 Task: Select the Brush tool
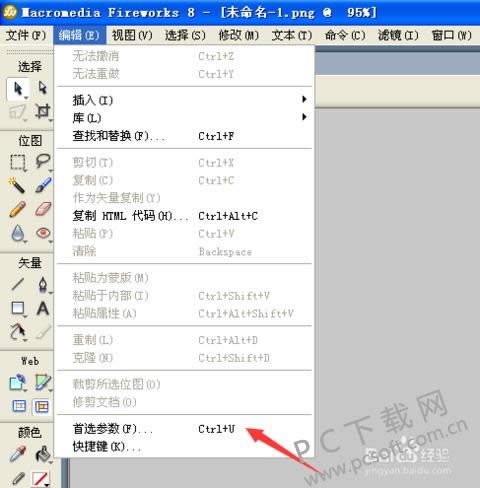coord(43,185)
